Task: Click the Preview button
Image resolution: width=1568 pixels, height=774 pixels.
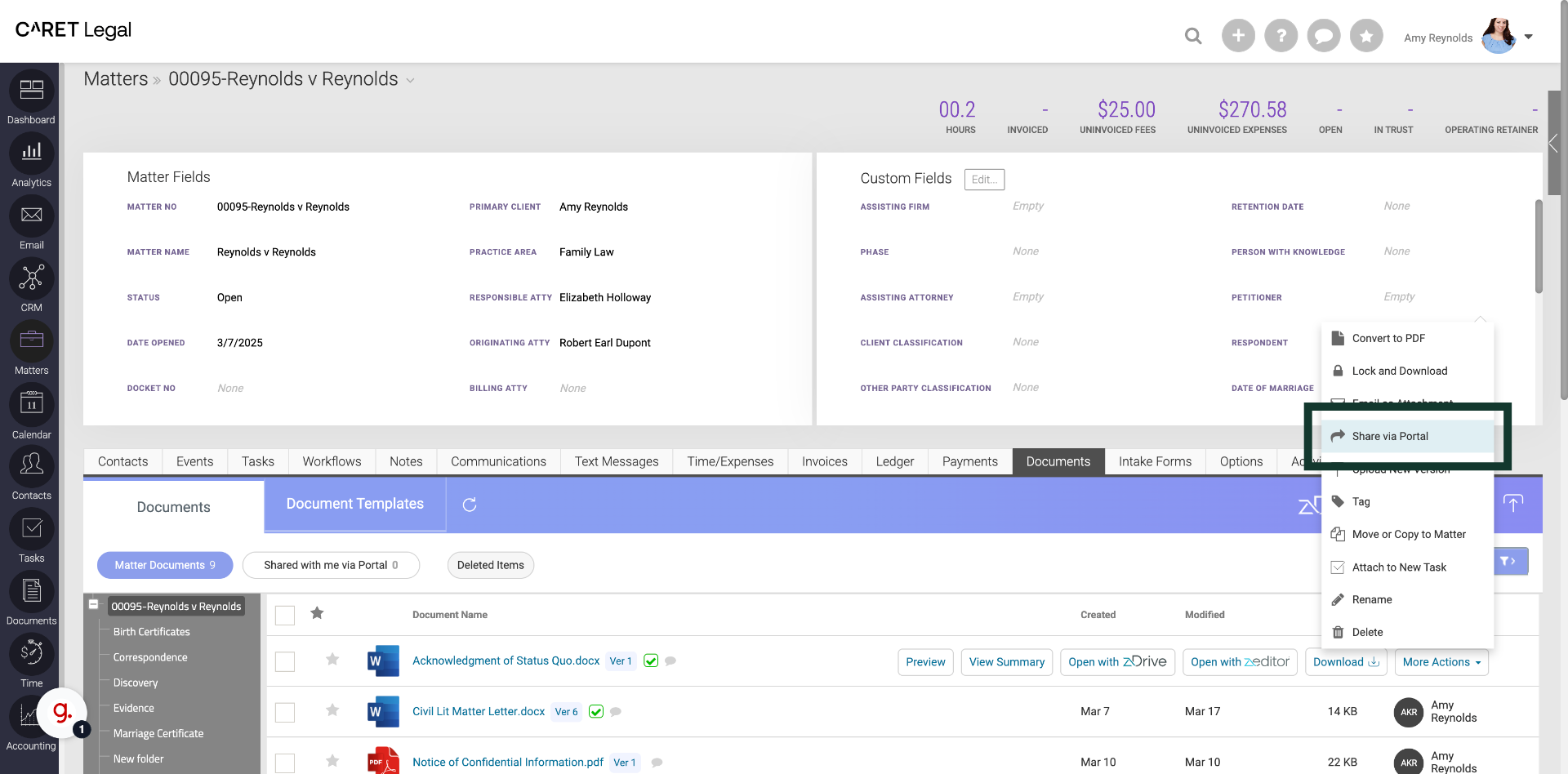Action: click(x=925, y=662)
